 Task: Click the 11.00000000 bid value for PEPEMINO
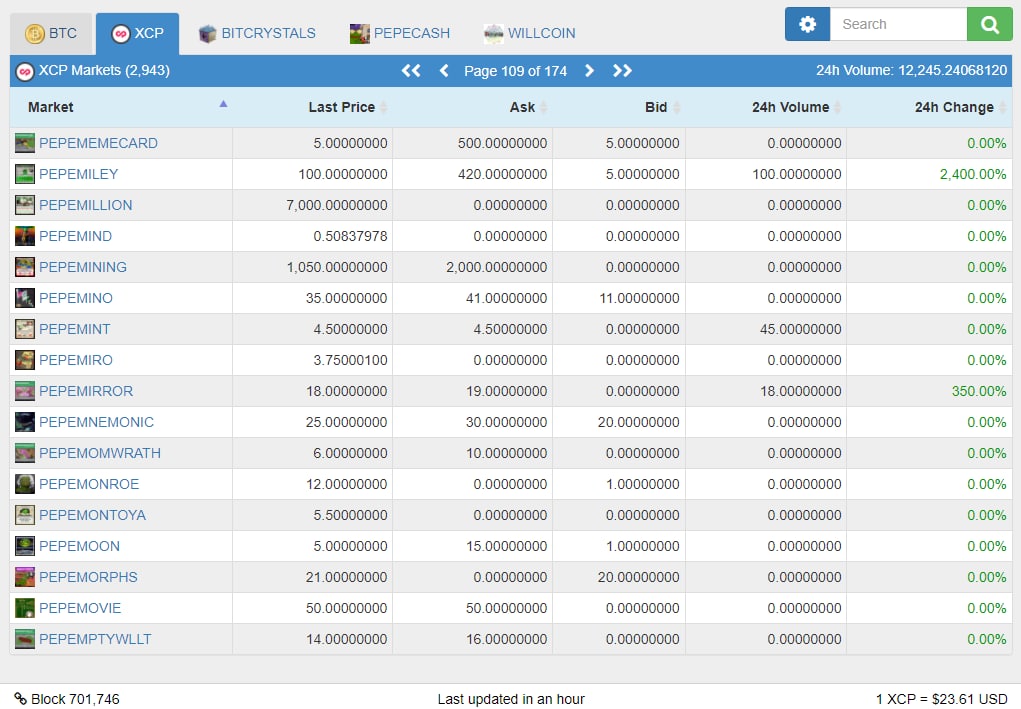(x=639, y=298)
